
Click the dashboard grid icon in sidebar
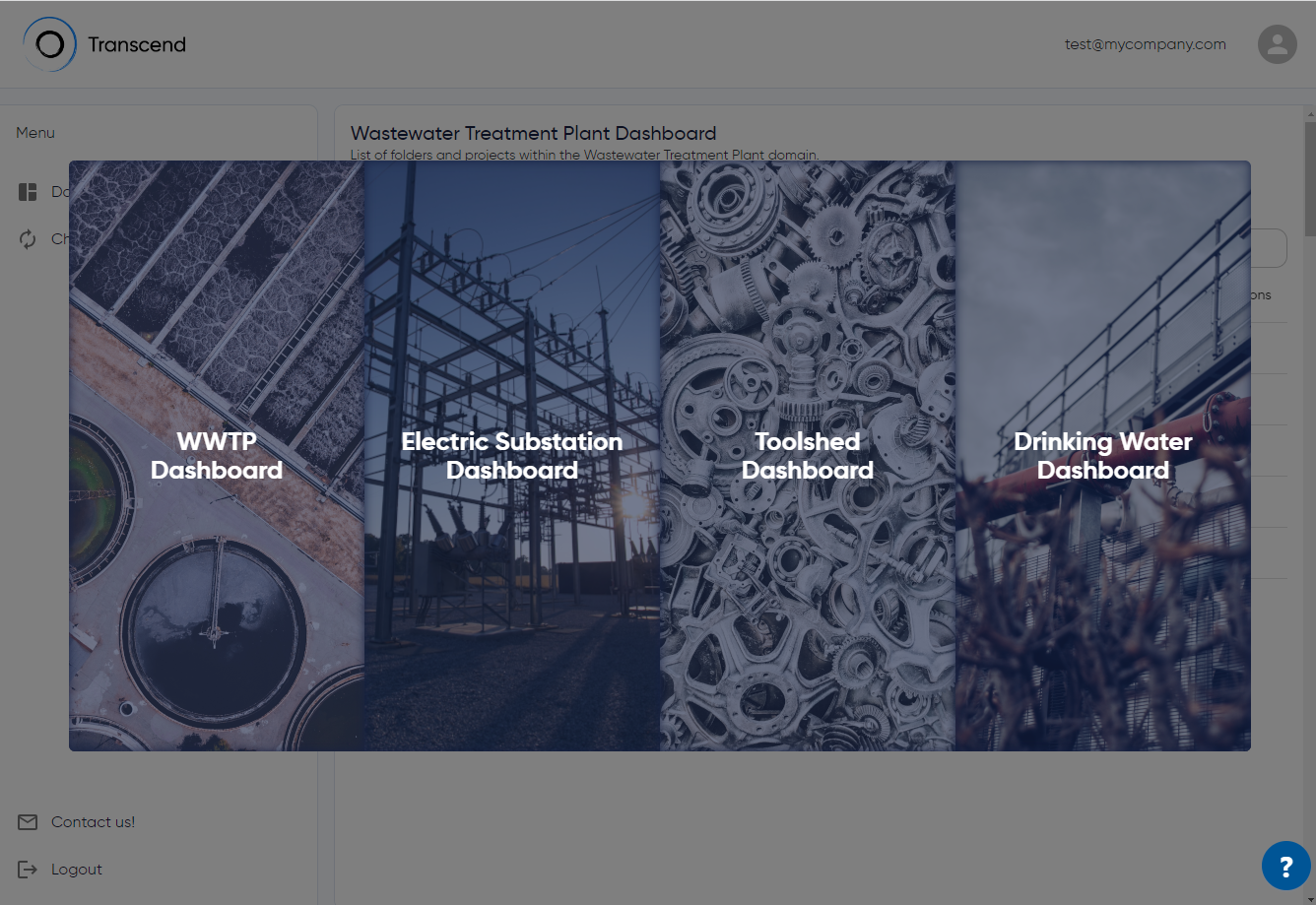pos(28,192)
